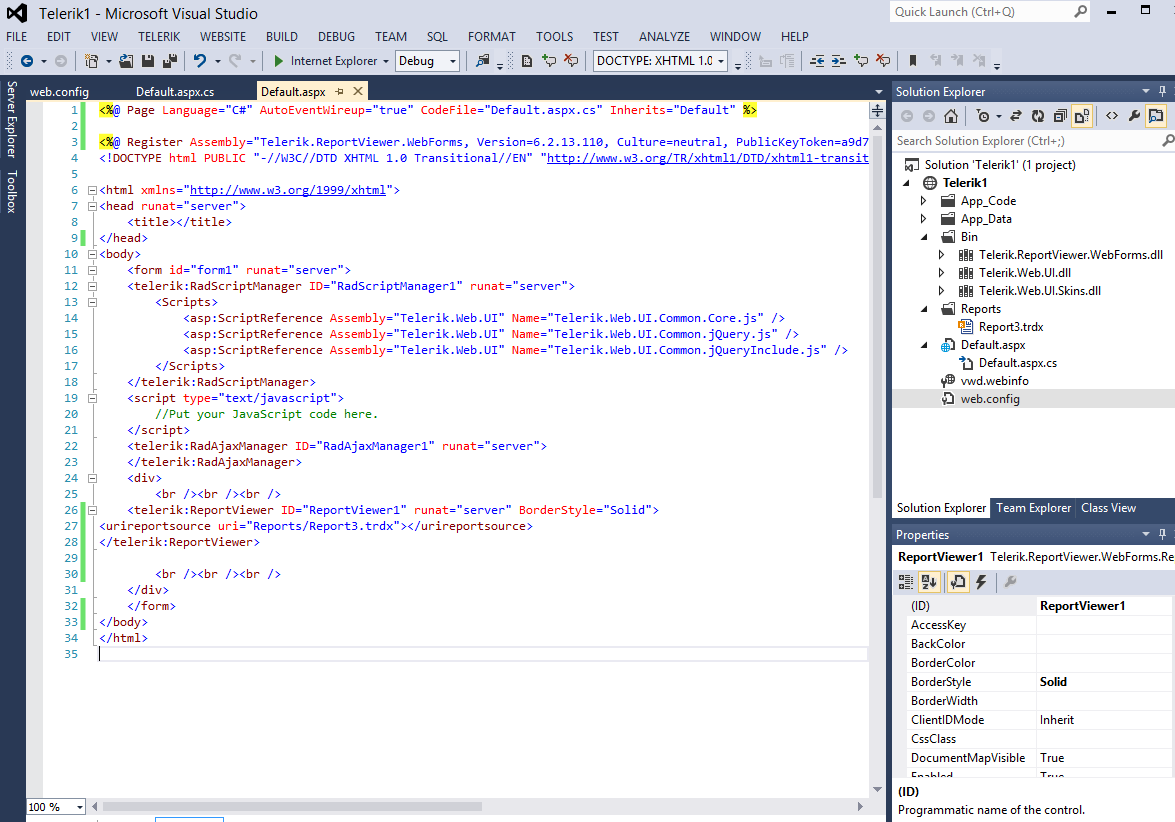The width and height of the screenshot is (1175, 822).
Task: Open the Team Explorer panel tab
Action: coord(1033,508)
